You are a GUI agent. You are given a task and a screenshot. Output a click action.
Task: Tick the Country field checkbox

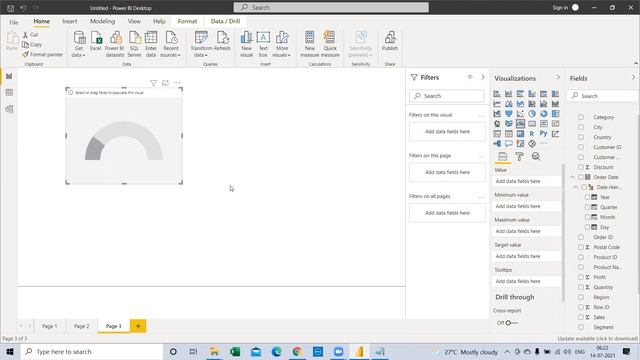pyautogui.click(x=581, y=137)
